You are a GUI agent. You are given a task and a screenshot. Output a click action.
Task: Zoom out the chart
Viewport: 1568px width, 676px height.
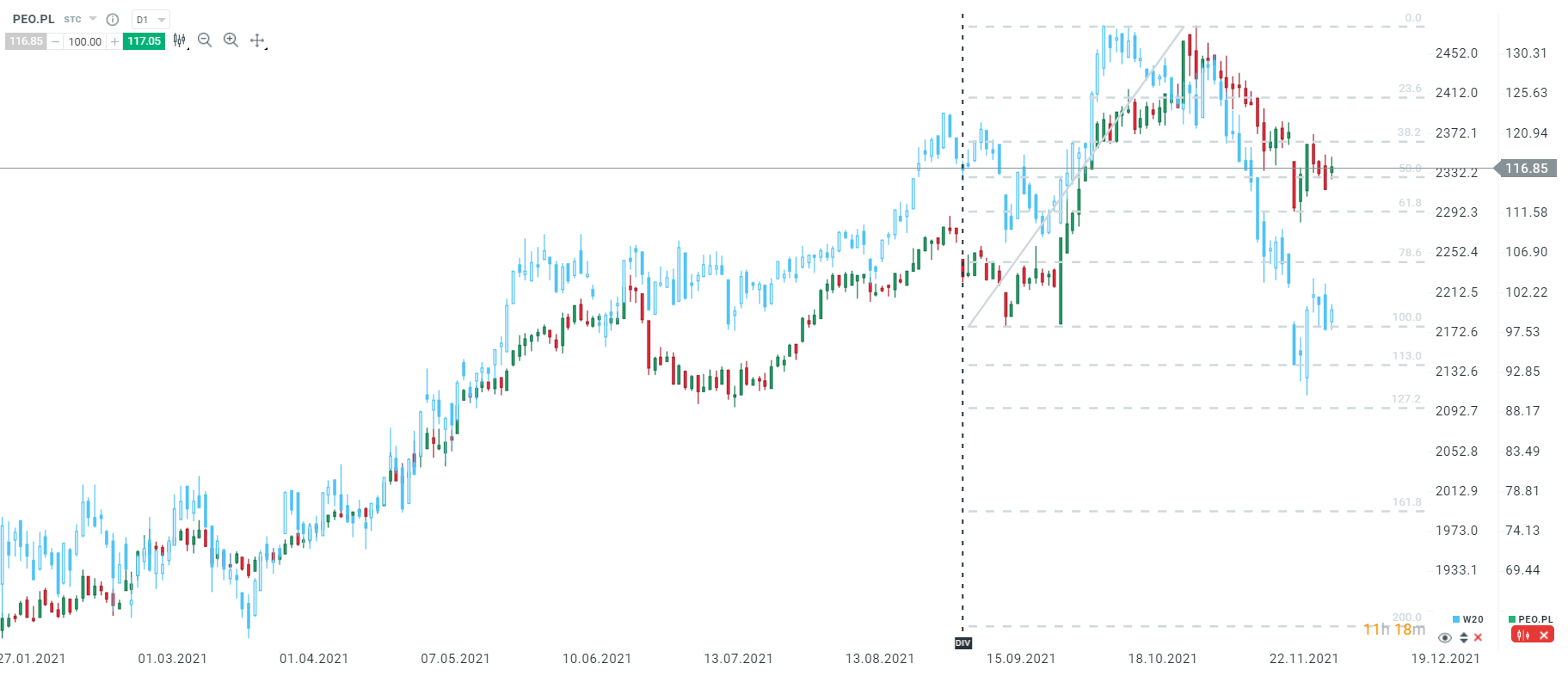pyautogui.click(x=205, y=40)
